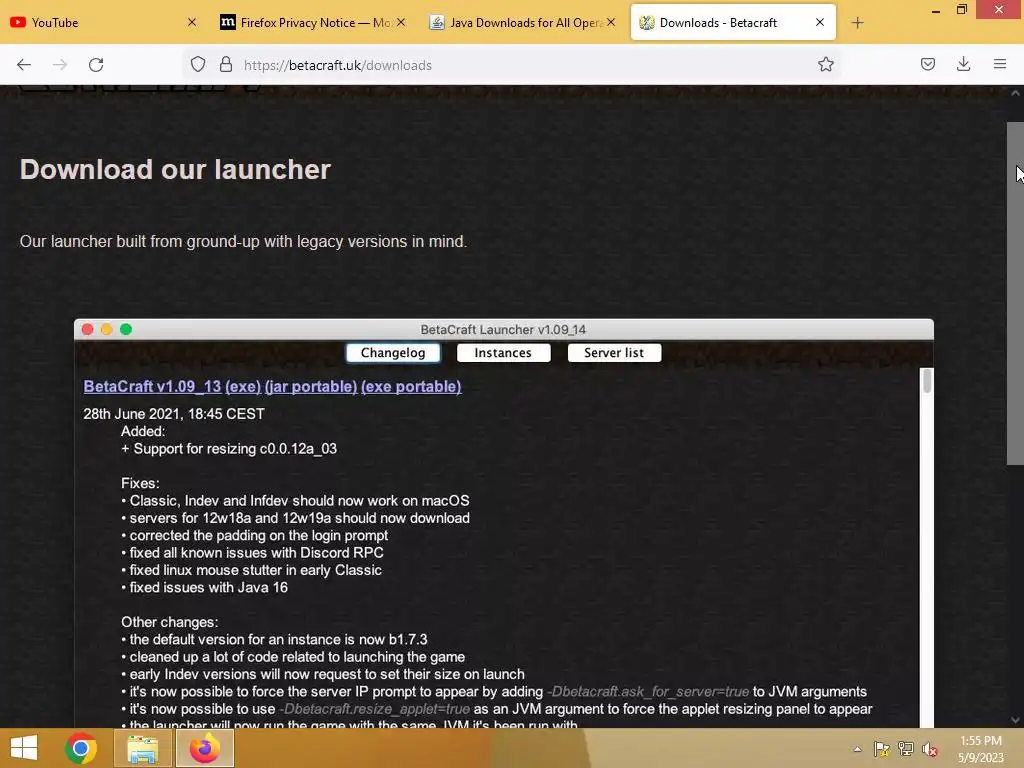Open the (jar portable) download link
Viewport: 1024px width, 768px height.
[x=311, y=387]
